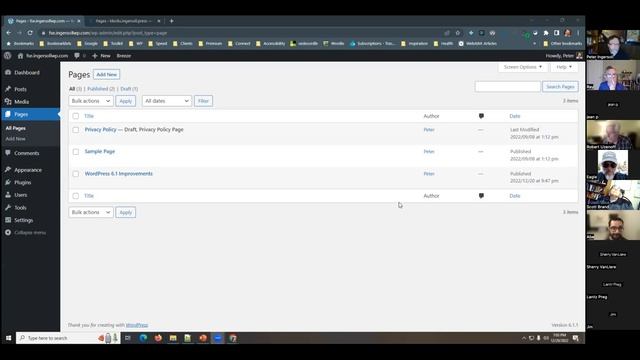Open the Users menu in sidebar
Image resolution: width=640 pixels, height=360 pixels.
click(20, 195)
